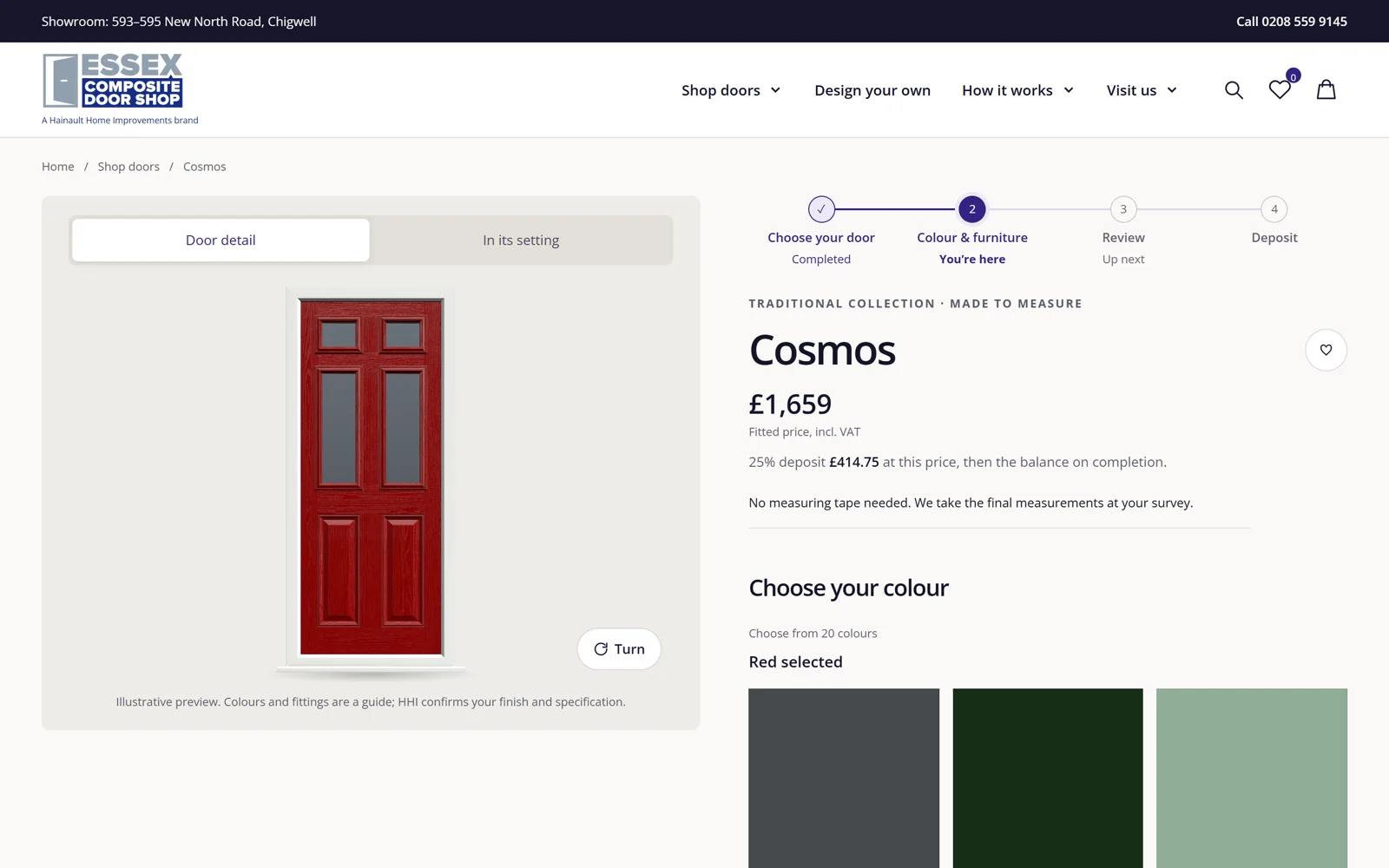The height and width of the screenshot is (868, 1389).
Task: Select the sage green colour swatch
Action: pos(1252,778)
